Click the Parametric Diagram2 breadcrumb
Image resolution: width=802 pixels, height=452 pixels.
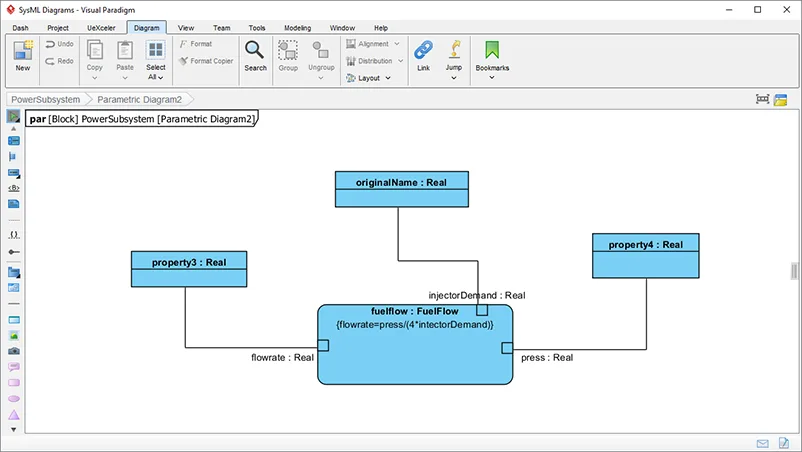pos(140,100)
